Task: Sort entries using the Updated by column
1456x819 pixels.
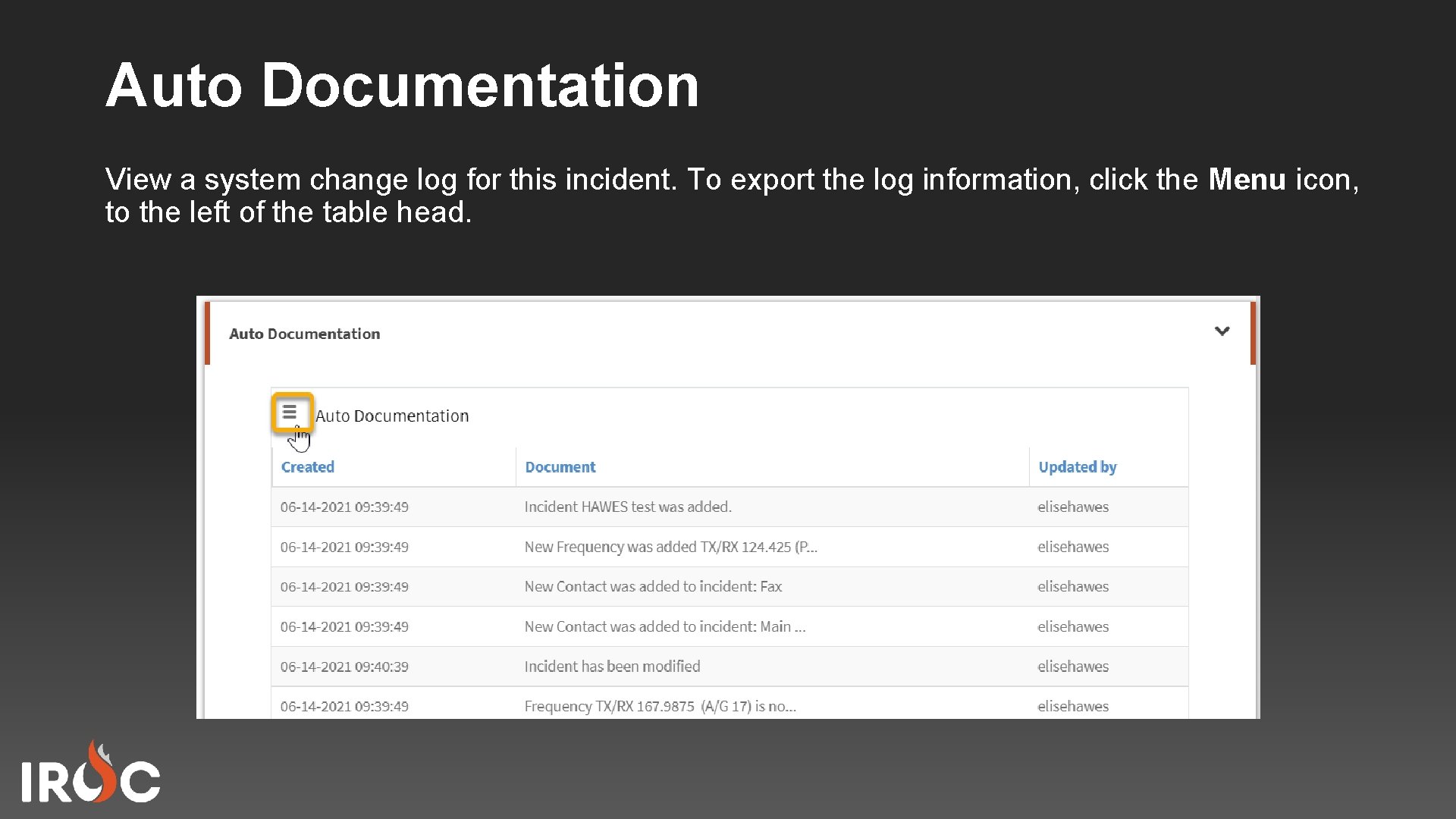Action: (x=1078, y=466)
